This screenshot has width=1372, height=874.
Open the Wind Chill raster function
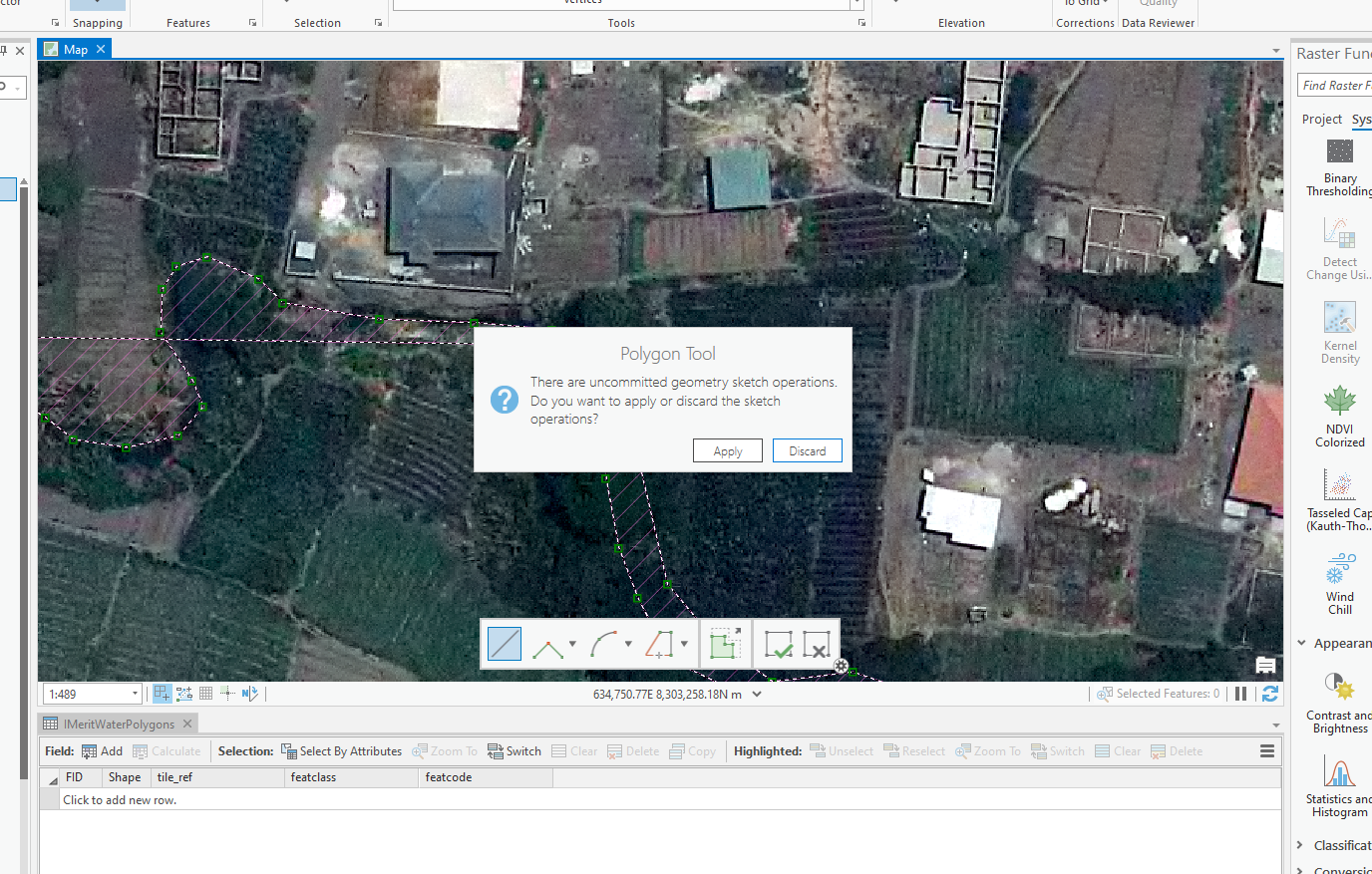(x=1339, y=584)
